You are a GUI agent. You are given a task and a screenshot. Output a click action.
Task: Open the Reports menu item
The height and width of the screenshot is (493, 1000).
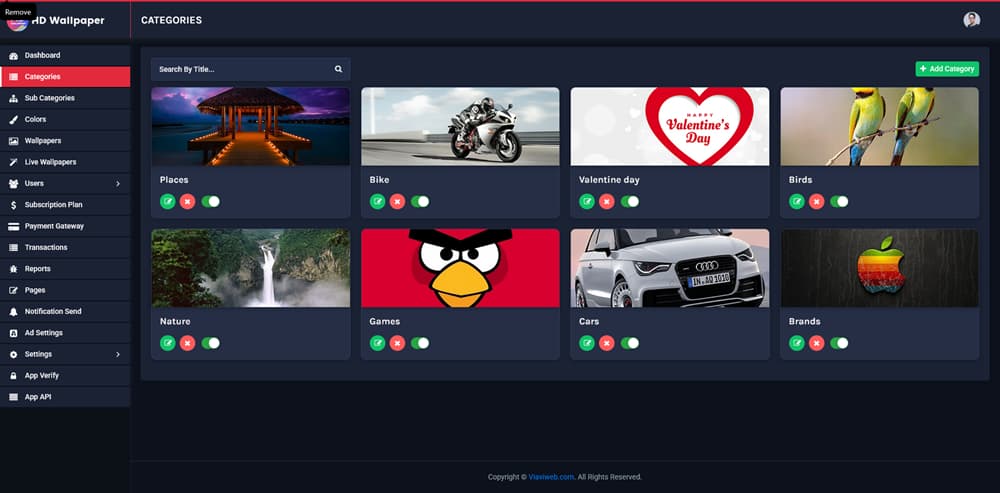coord(65,269)
